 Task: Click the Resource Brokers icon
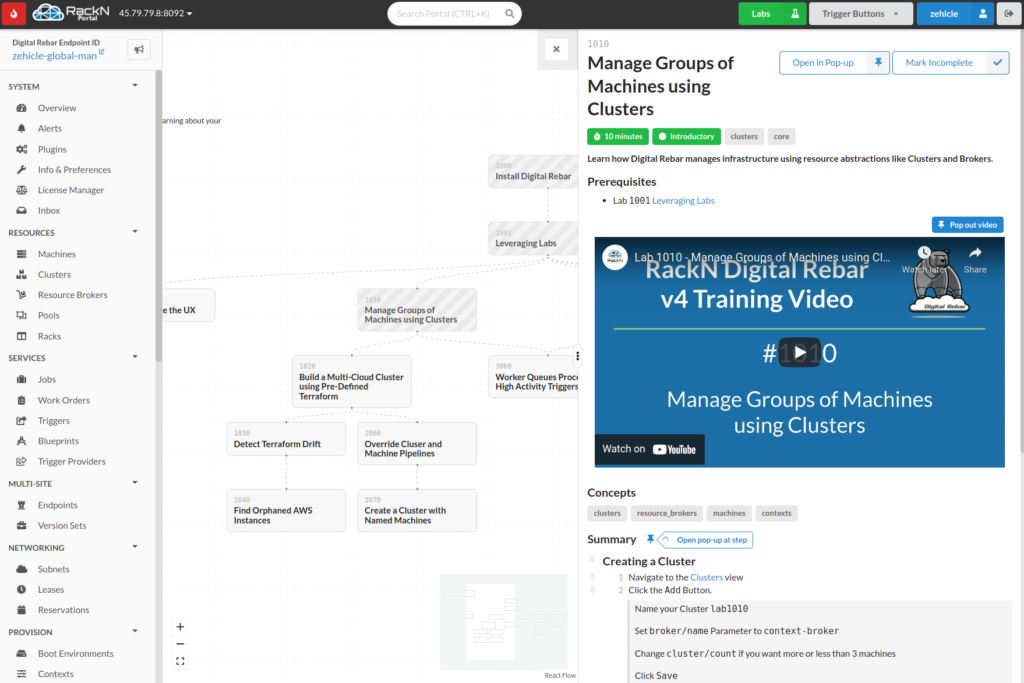click(22, 294)
